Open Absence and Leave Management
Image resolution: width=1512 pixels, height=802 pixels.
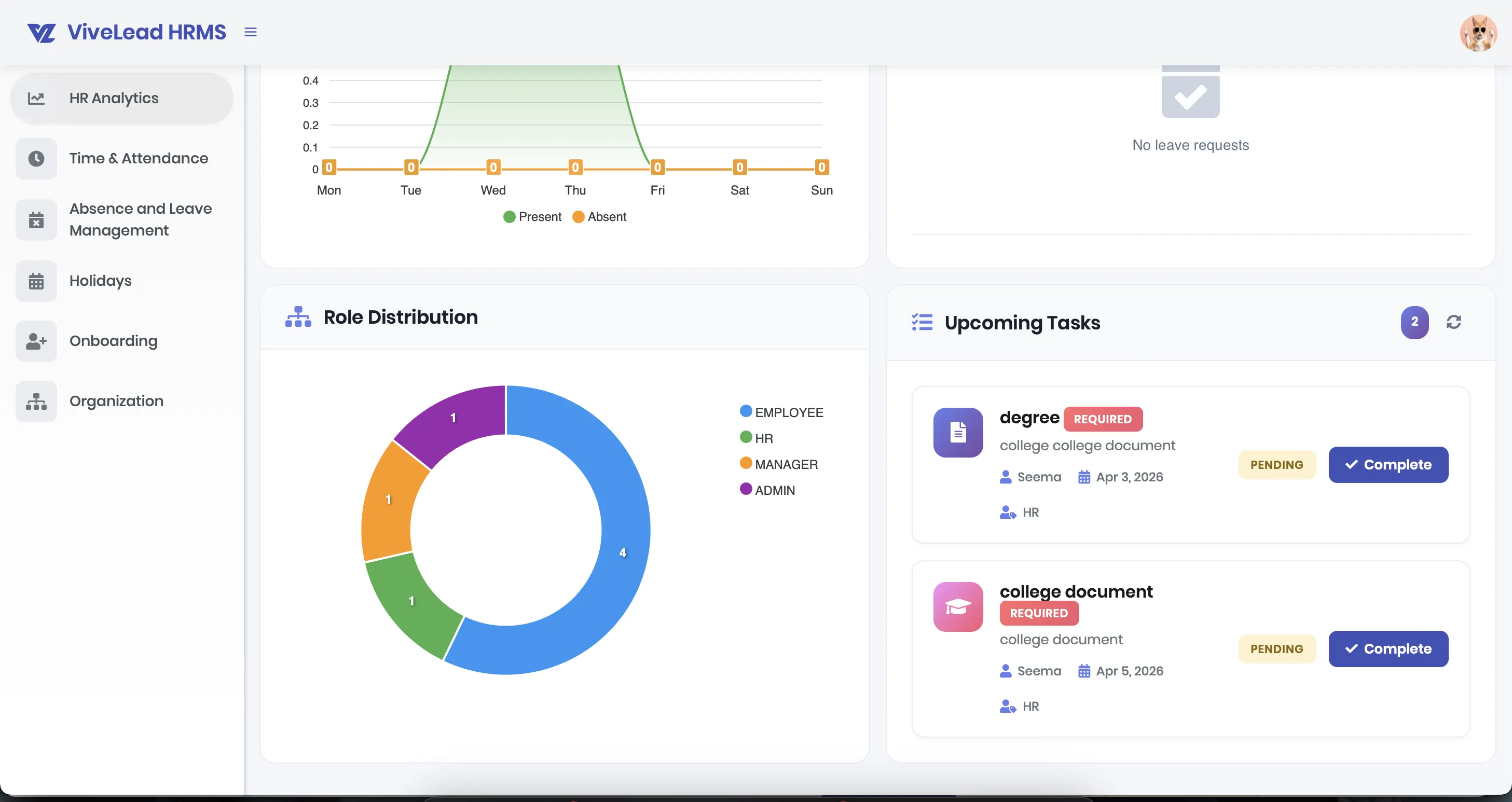click(x=122, y=219)
